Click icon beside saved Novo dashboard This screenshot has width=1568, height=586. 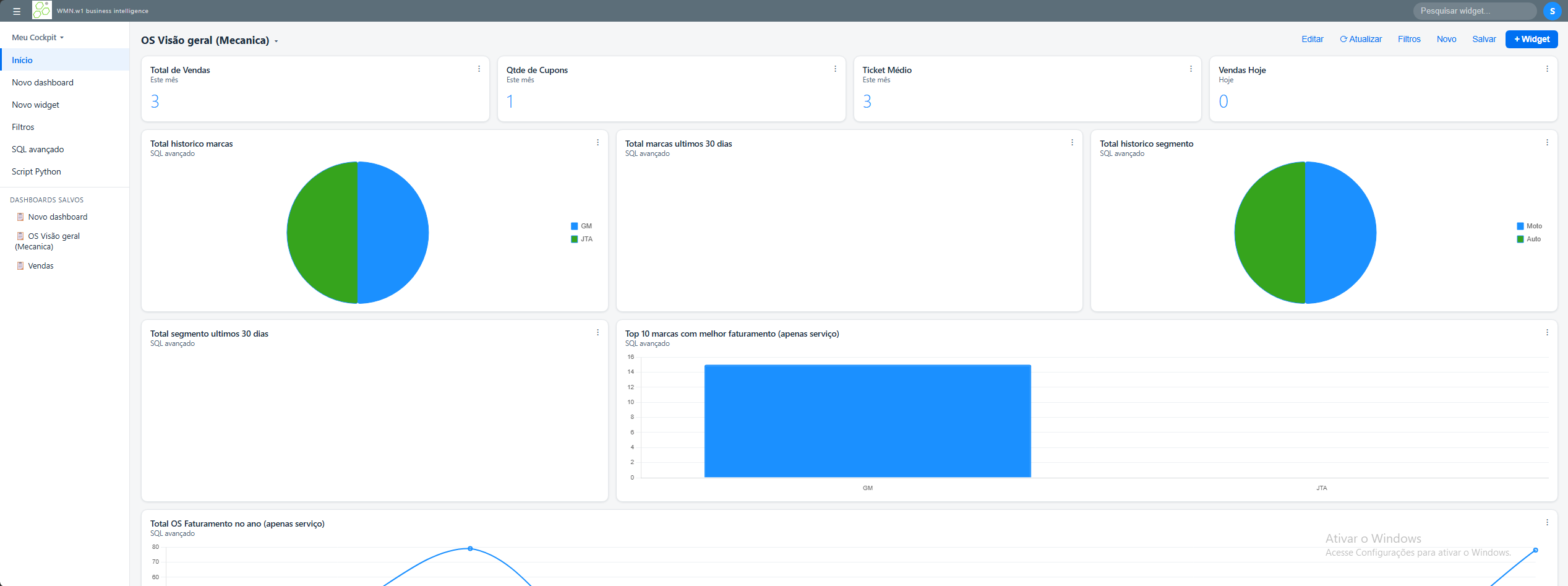pyautogui.click(x=20, y=217)
